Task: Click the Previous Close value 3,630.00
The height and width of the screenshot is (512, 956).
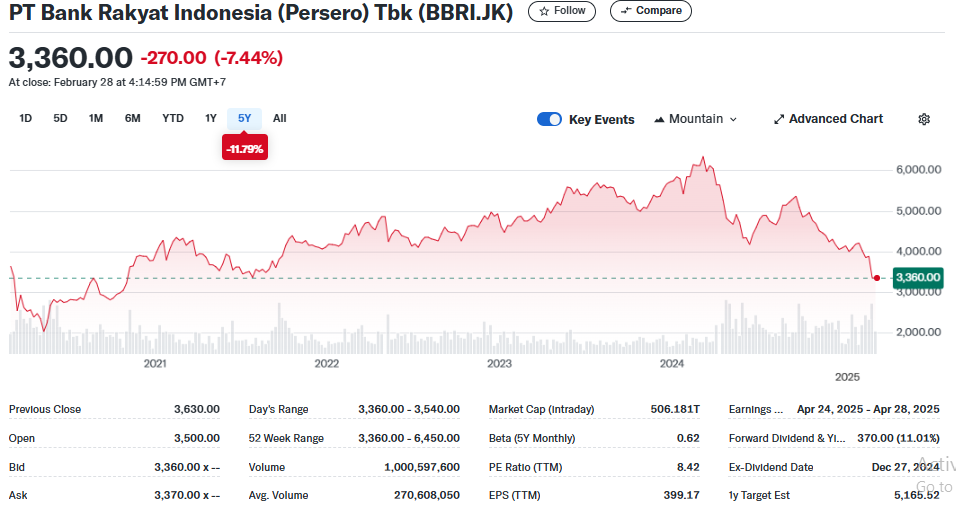Action: (x=197, y=409)
